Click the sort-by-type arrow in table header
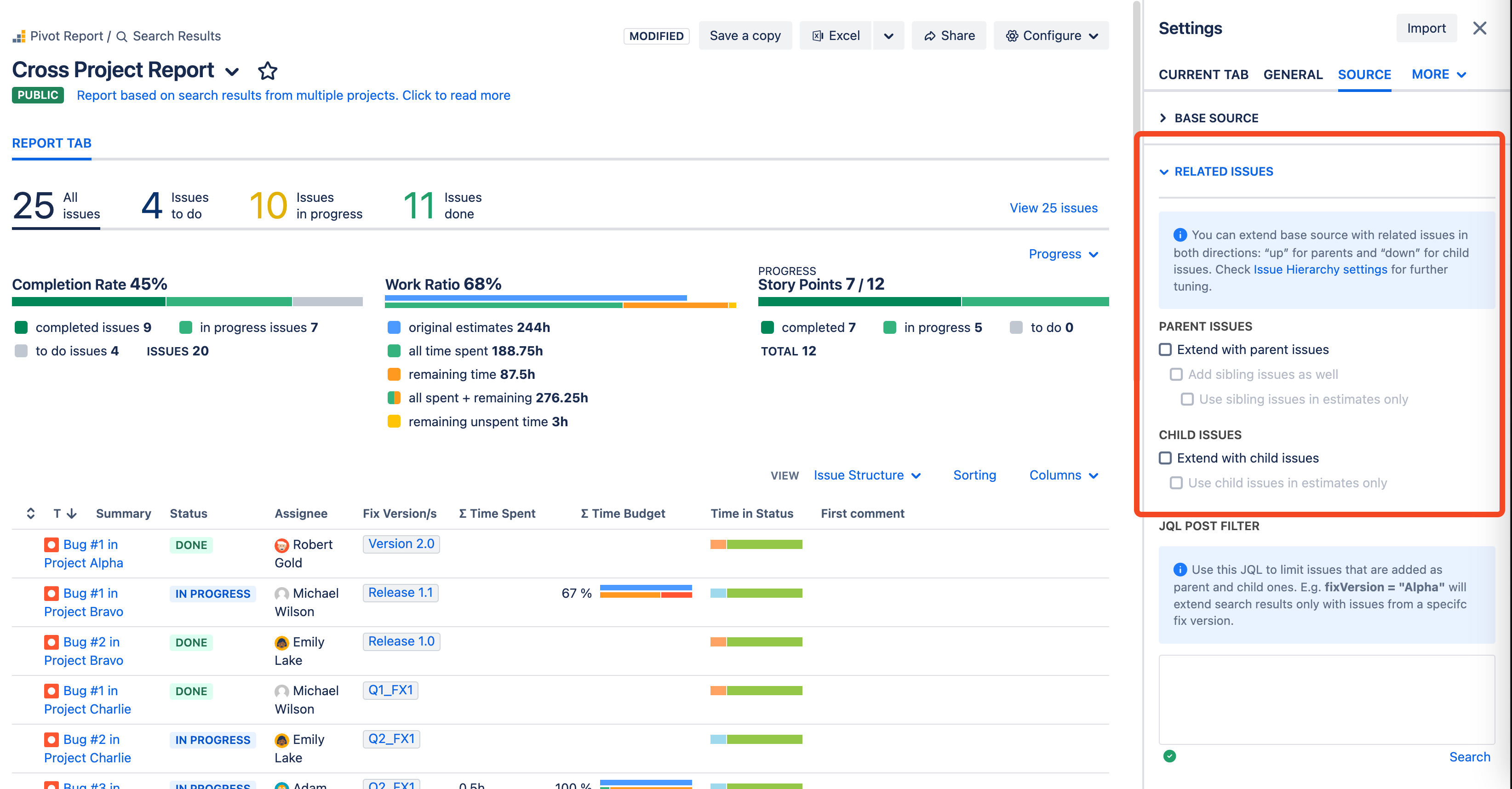Viewport: 1512px width, 789px height. tap(72, 513)
